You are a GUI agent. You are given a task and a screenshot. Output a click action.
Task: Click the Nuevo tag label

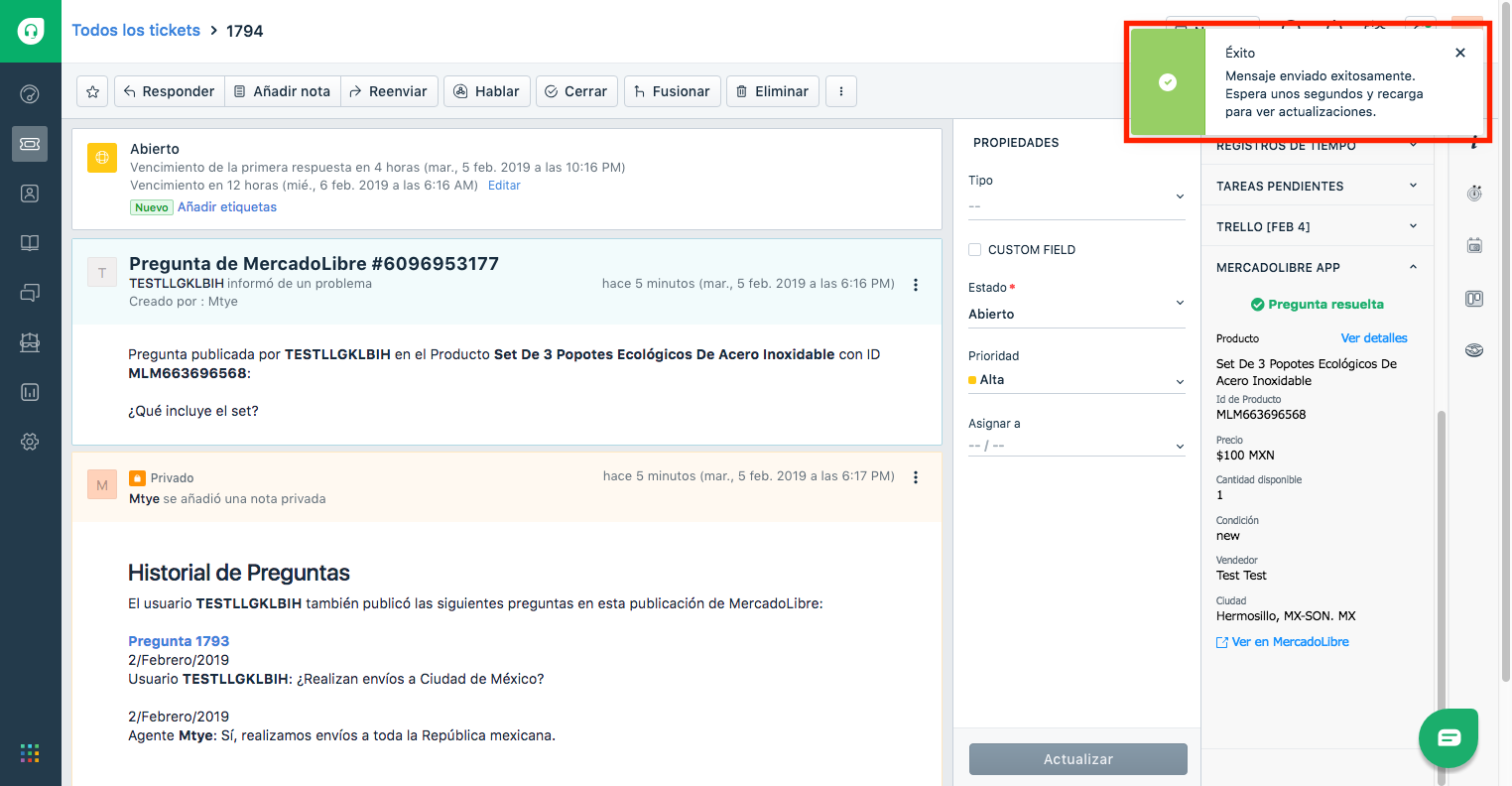tap(152, 207)
